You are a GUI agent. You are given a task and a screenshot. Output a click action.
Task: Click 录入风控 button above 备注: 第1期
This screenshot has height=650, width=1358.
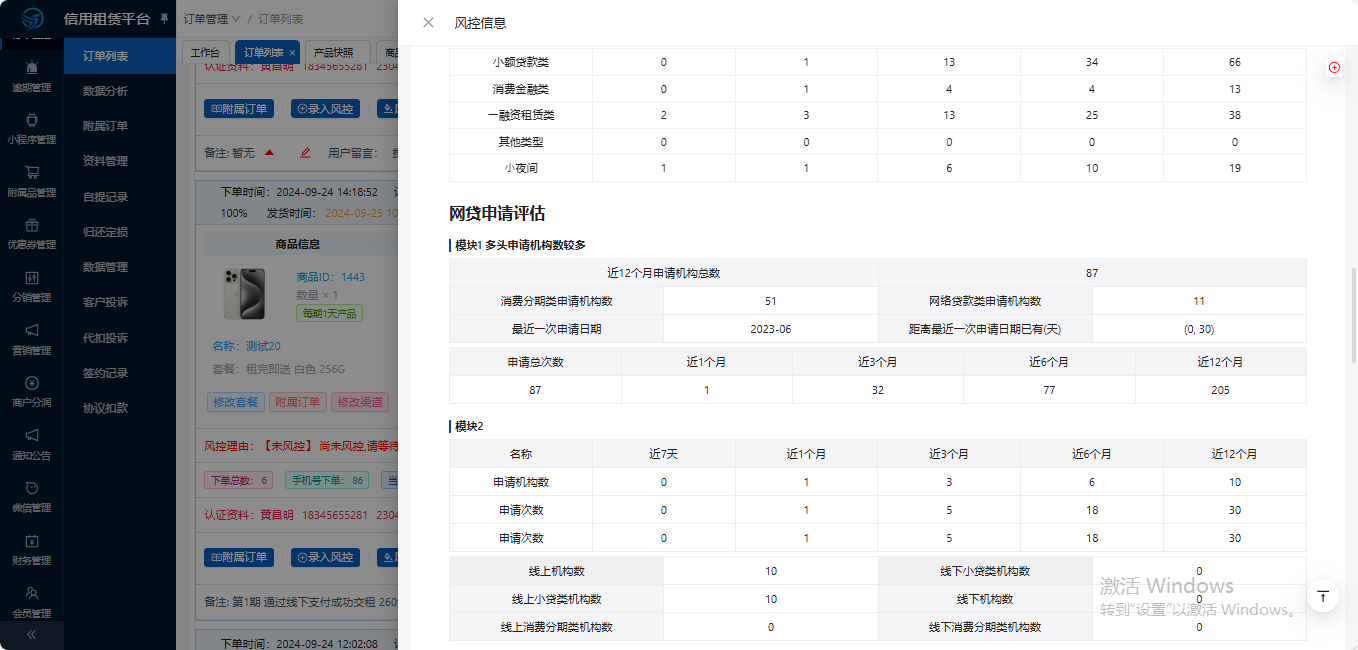(x=325, y=557)
